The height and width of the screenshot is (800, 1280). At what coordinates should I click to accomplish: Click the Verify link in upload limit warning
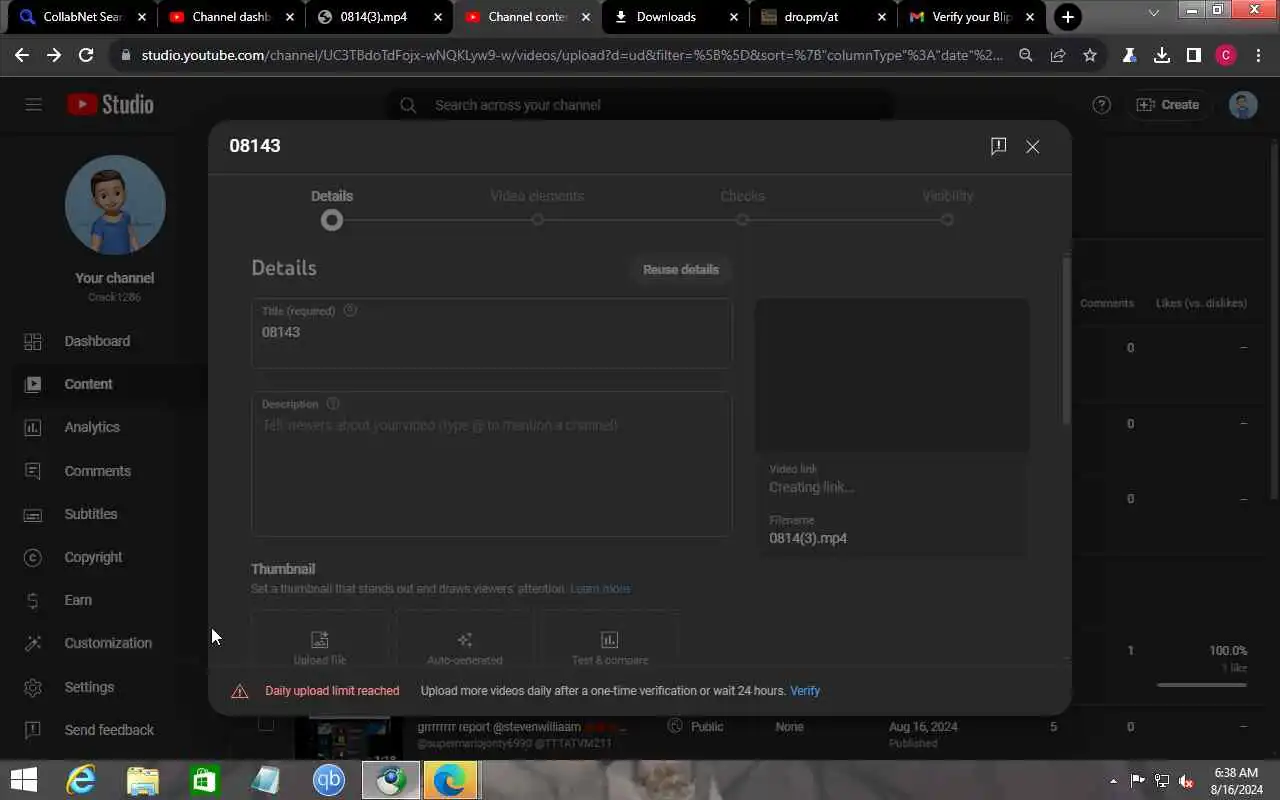click(x=805, y=691)
